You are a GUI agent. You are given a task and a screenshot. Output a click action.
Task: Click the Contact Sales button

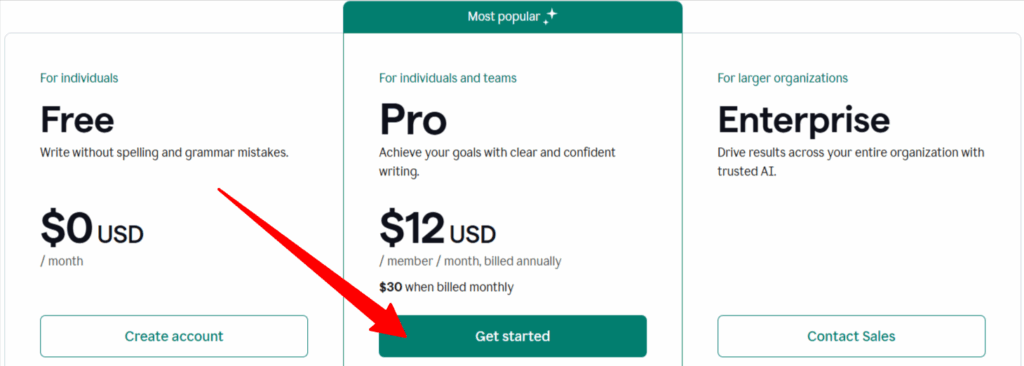pyautogui.click(x=851, y=337)
